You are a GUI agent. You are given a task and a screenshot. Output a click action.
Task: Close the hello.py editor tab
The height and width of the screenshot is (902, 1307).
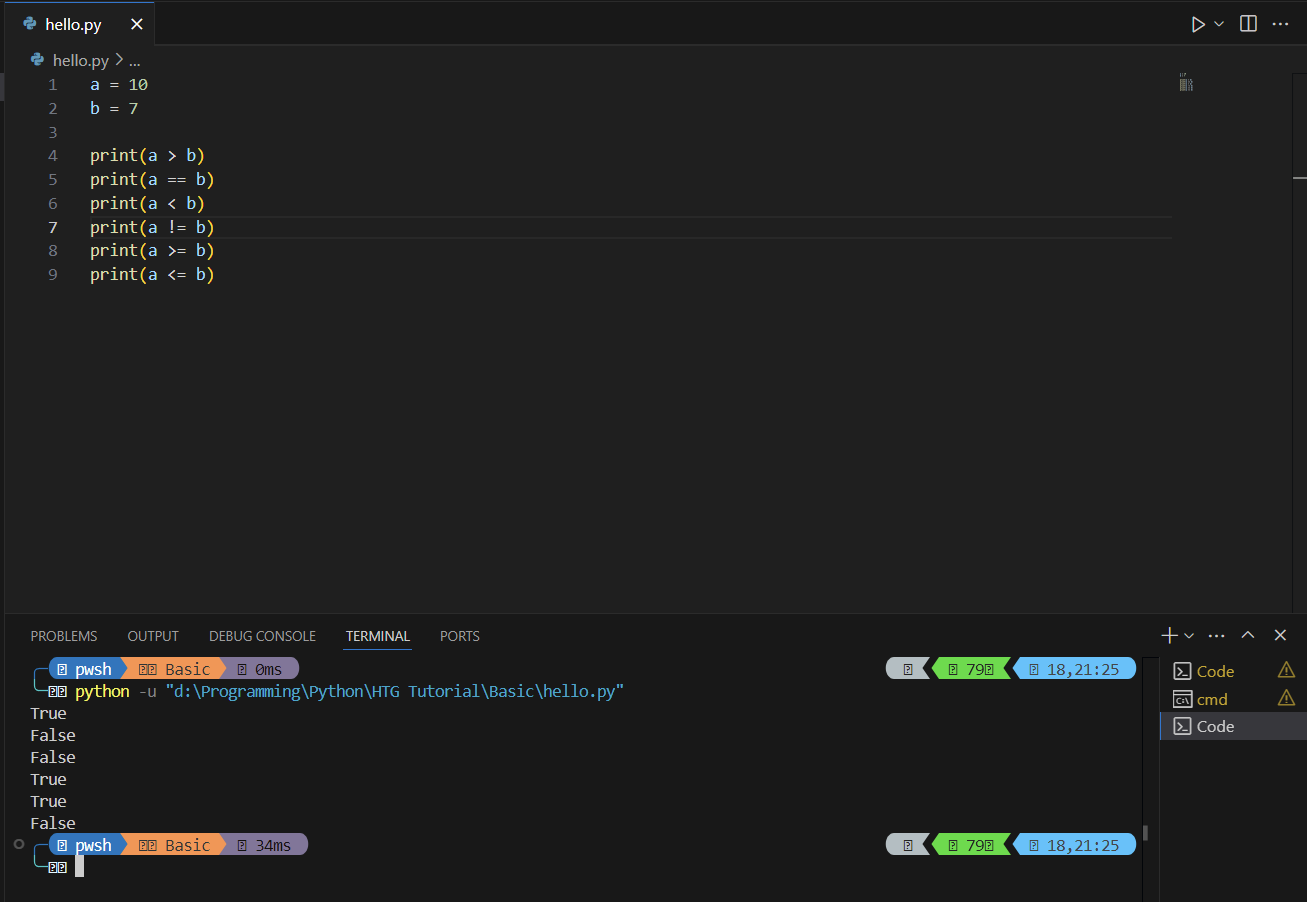[136, 24]
